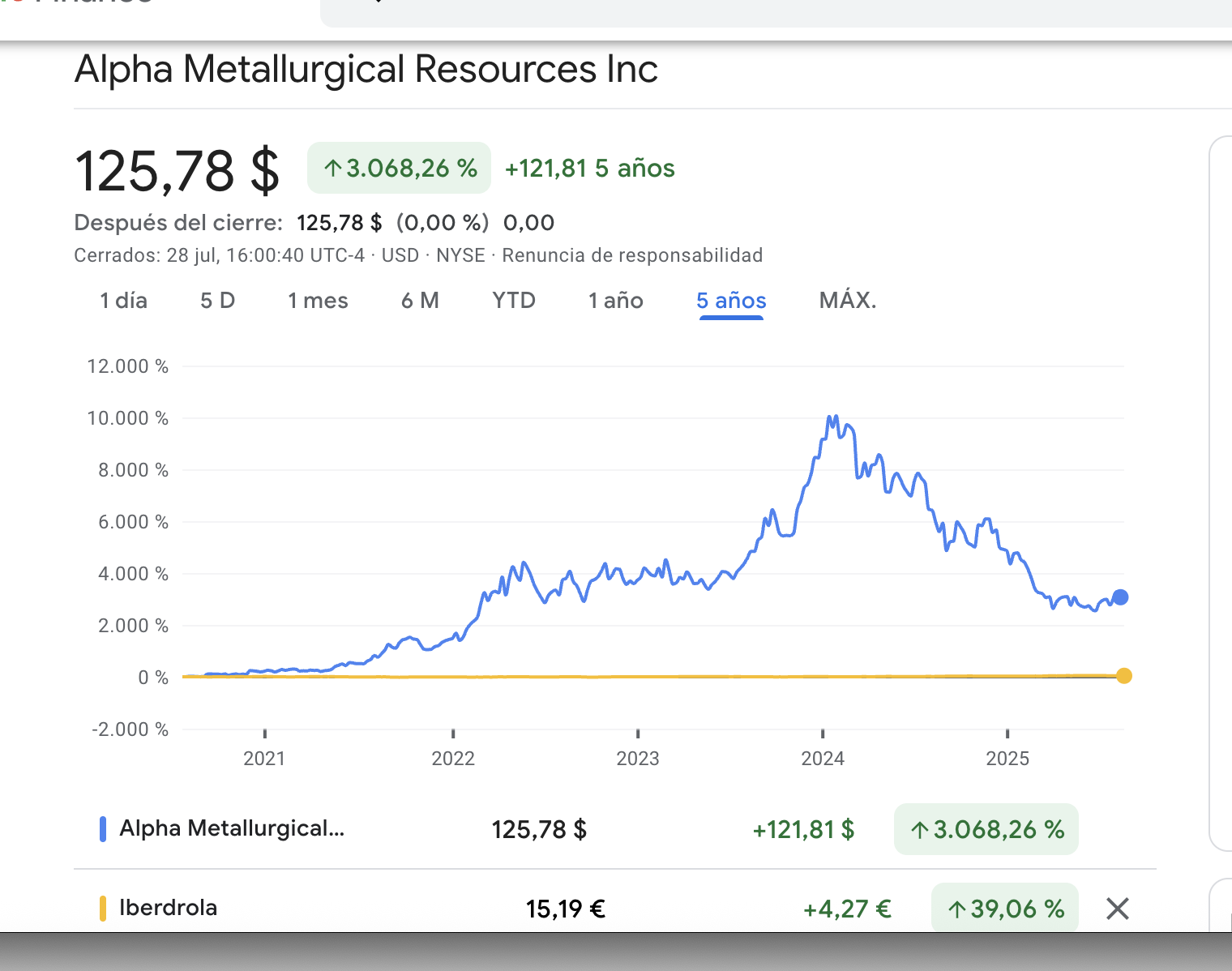Open Iberdrola entry in comparison list

pos(168,908)
